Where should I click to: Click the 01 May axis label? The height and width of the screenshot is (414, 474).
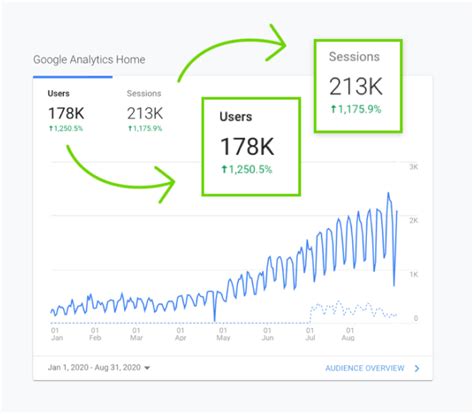[223, 334]
